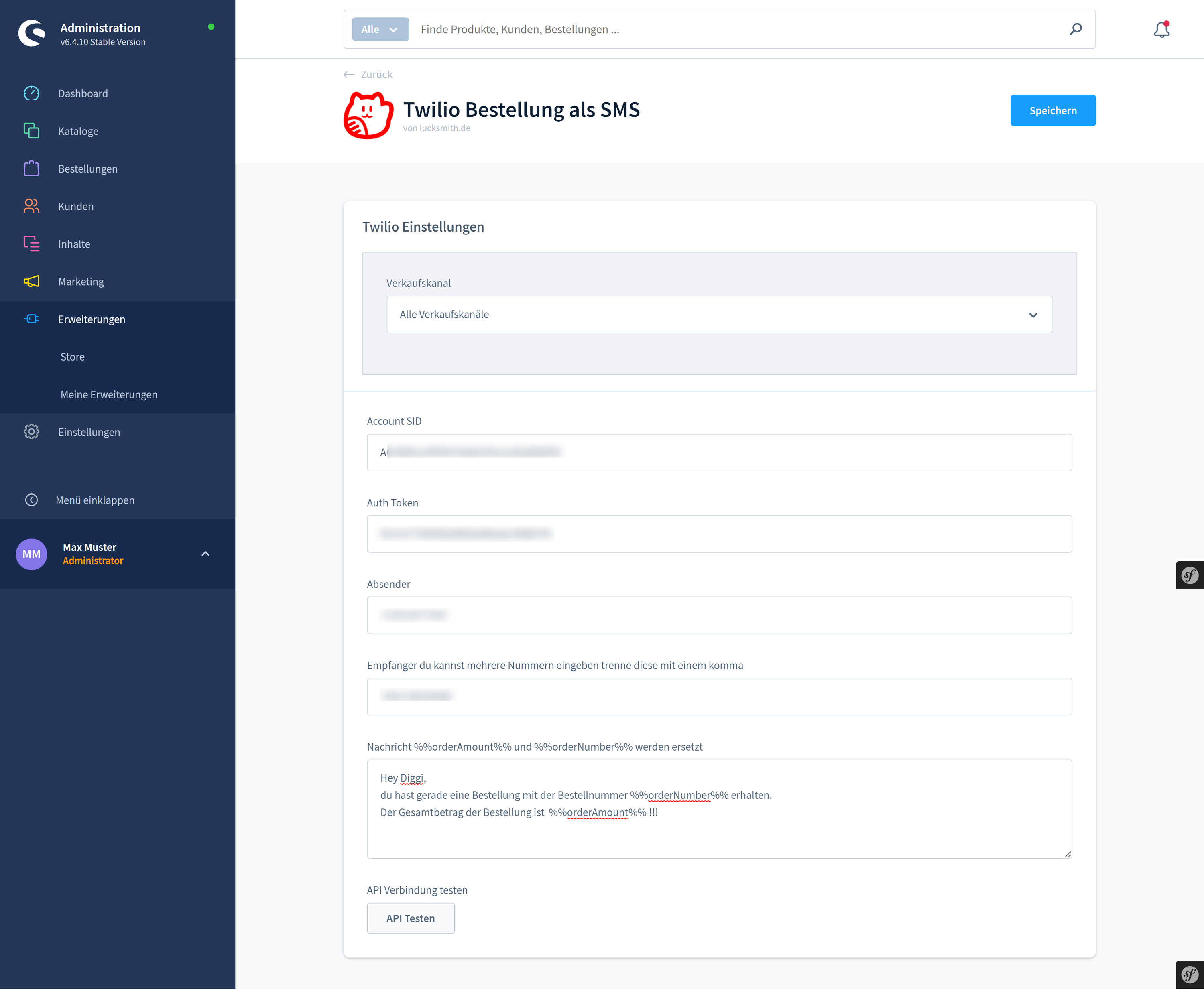Click the Account SID input field

(x=719, y=452)
